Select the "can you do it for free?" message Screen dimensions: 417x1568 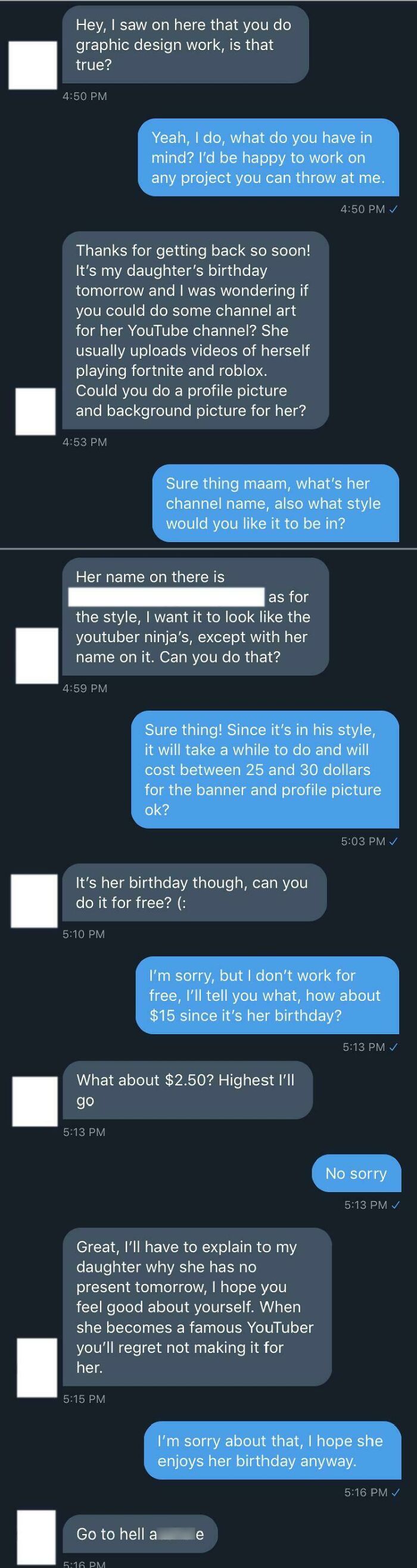point(195,892)
